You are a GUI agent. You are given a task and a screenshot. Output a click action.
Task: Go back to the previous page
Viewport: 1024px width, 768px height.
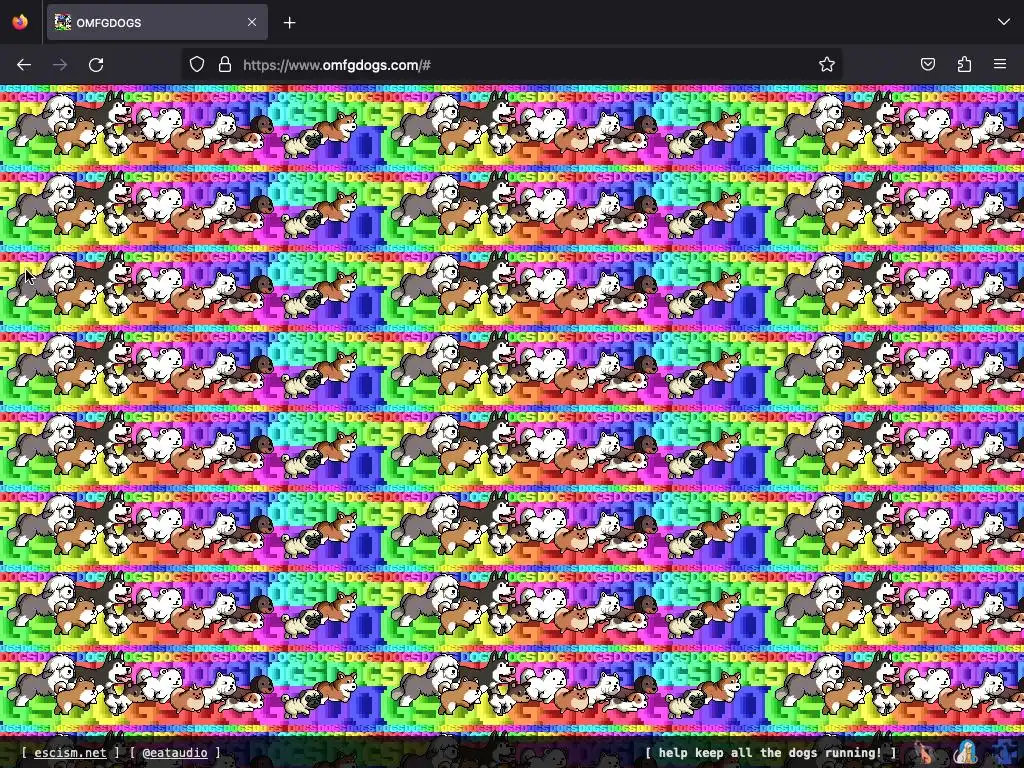tap(24, 65)
